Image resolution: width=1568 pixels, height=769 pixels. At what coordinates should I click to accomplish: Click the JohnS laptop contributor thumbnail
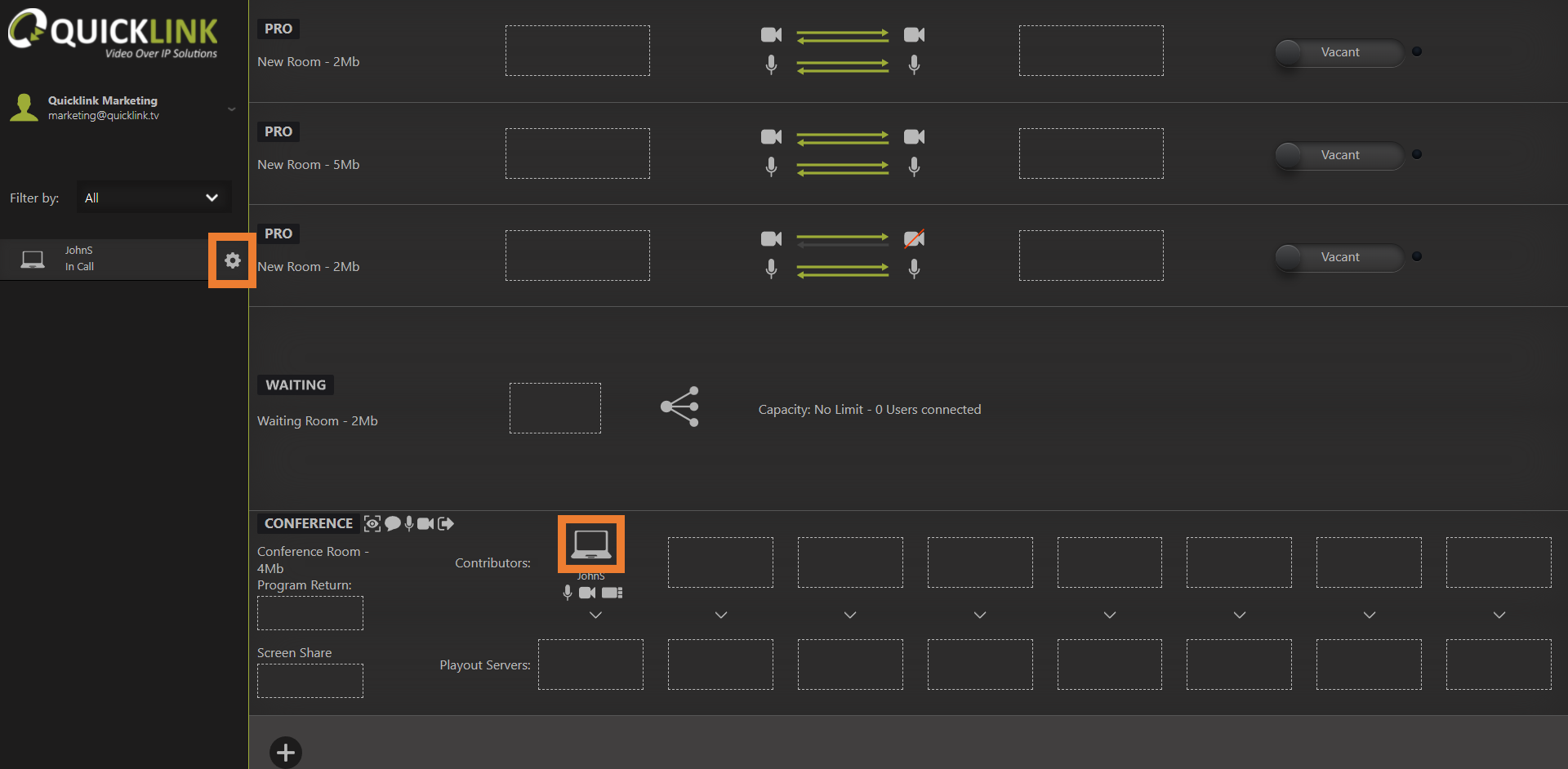point(590,544)
